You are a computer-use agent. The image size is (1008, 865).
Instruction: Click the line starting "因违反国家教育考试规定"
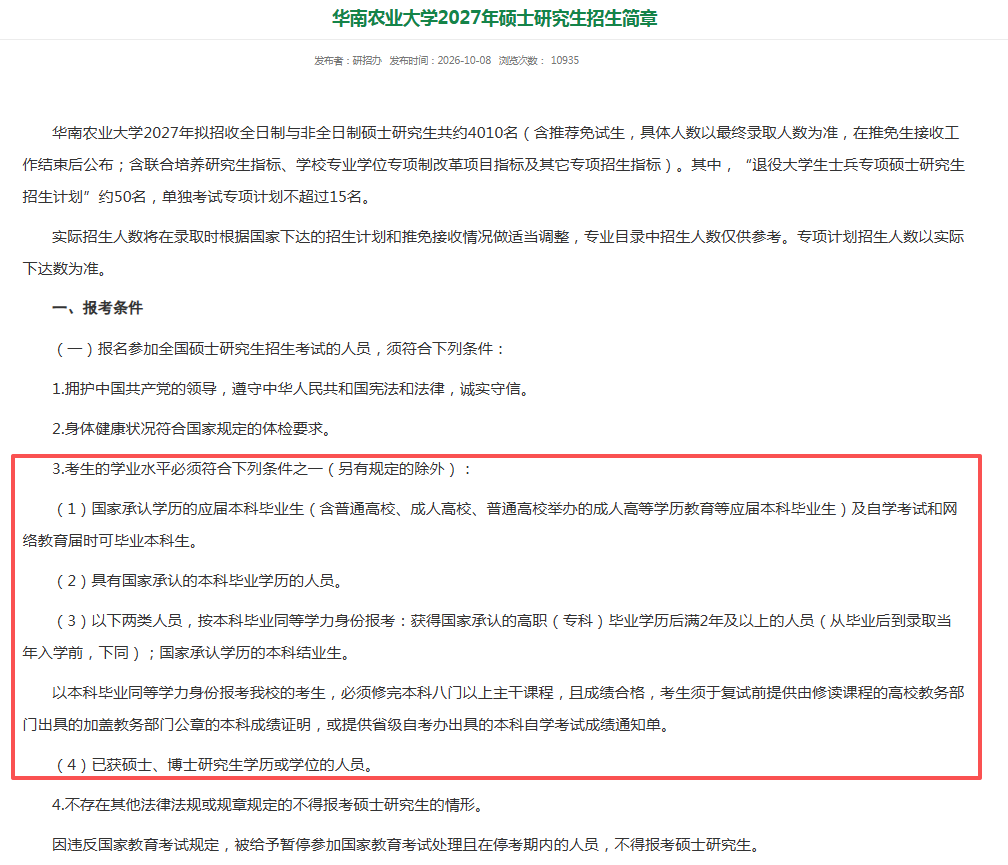click(x=408, y=844)
